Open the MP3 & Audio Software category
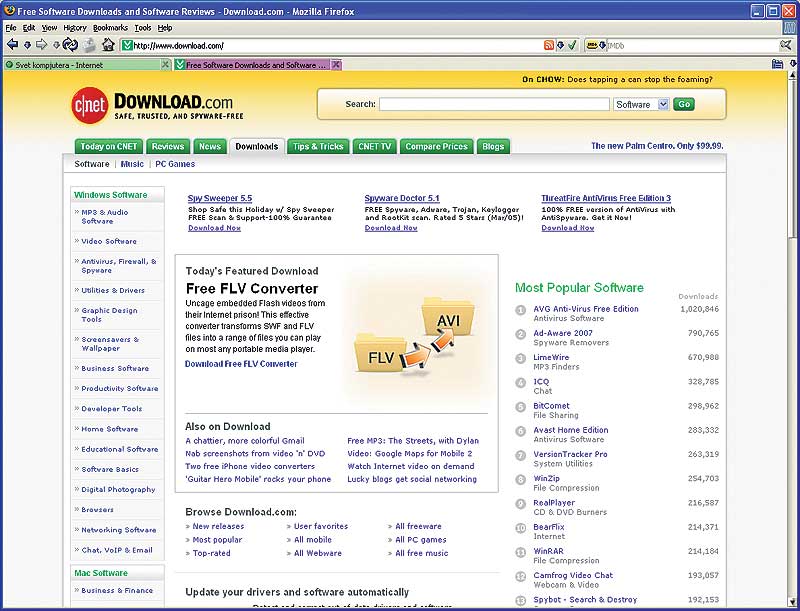800x611 pixels. (x=105, y=216)
